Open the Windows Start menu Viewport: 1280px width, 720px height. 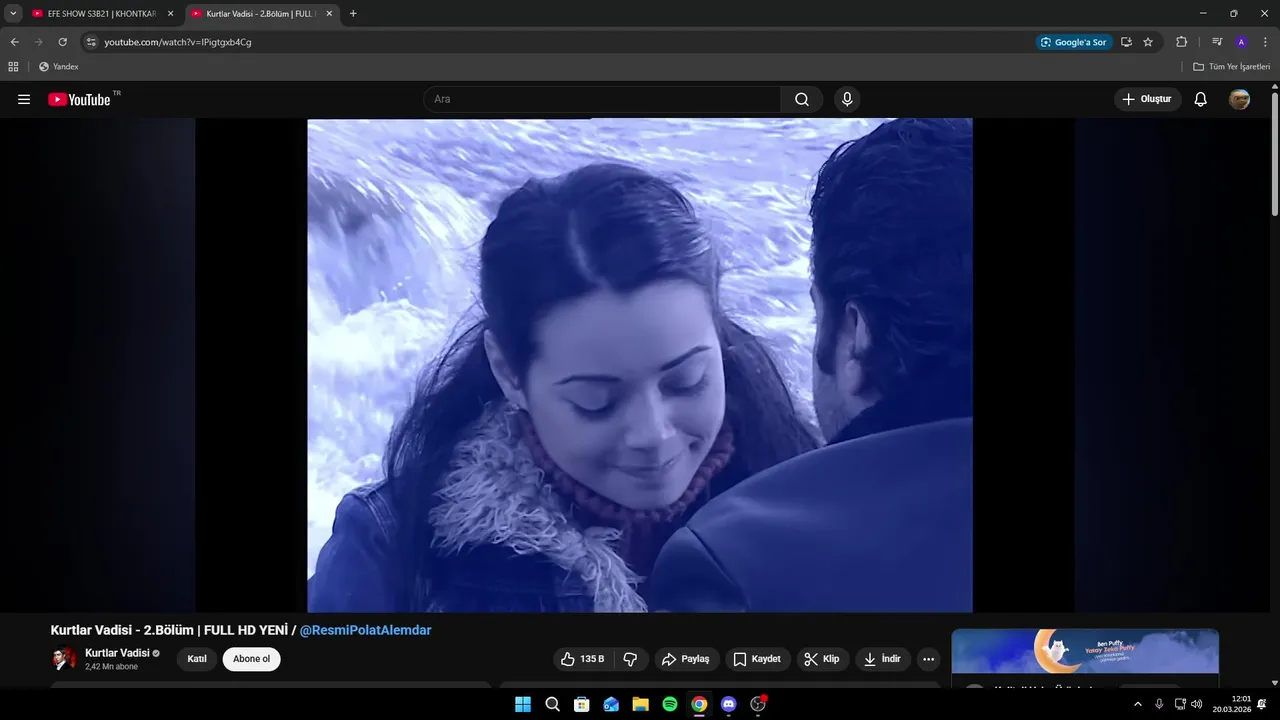pos(523,704)
